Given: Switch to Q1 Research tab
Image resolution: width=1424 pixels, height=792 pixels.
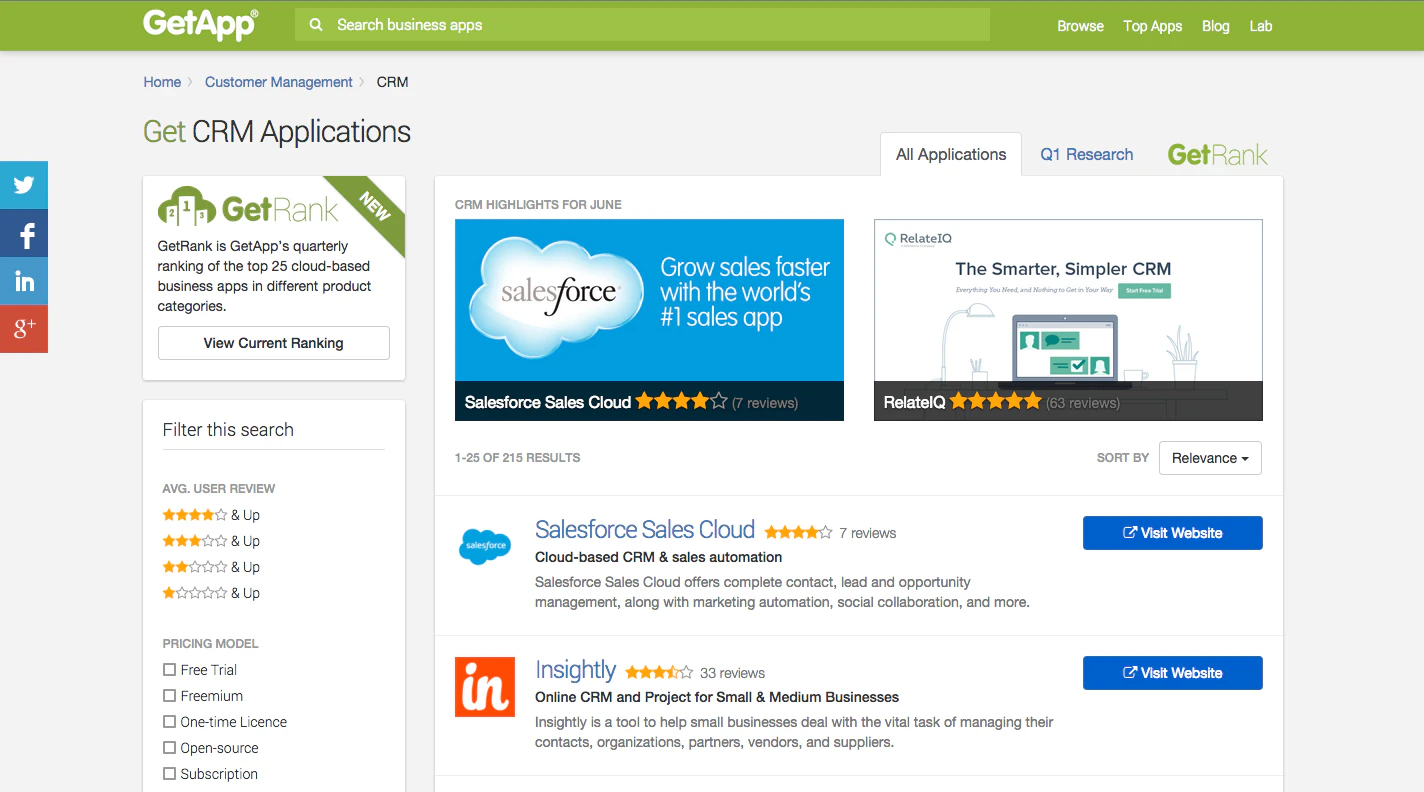Looking at the screenshot, I should pyautogui.click(x=1086, y=154).
